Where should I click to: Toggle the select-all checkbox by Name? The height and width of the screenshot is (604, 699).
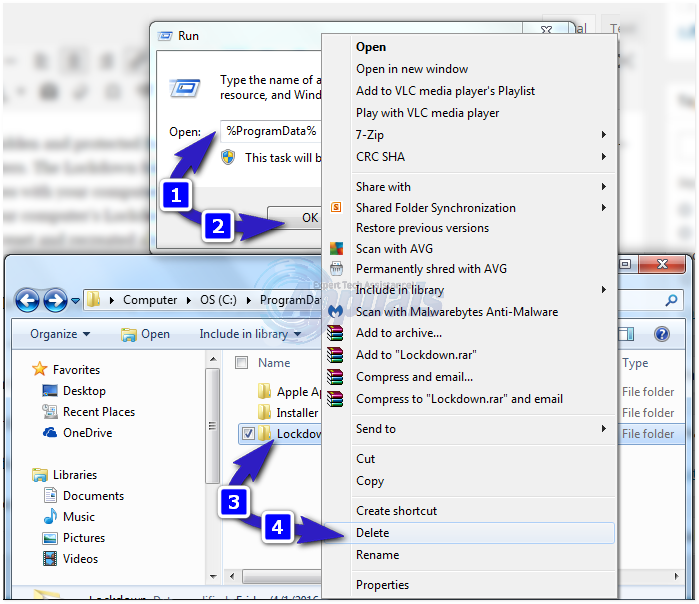tap(241, 362)
